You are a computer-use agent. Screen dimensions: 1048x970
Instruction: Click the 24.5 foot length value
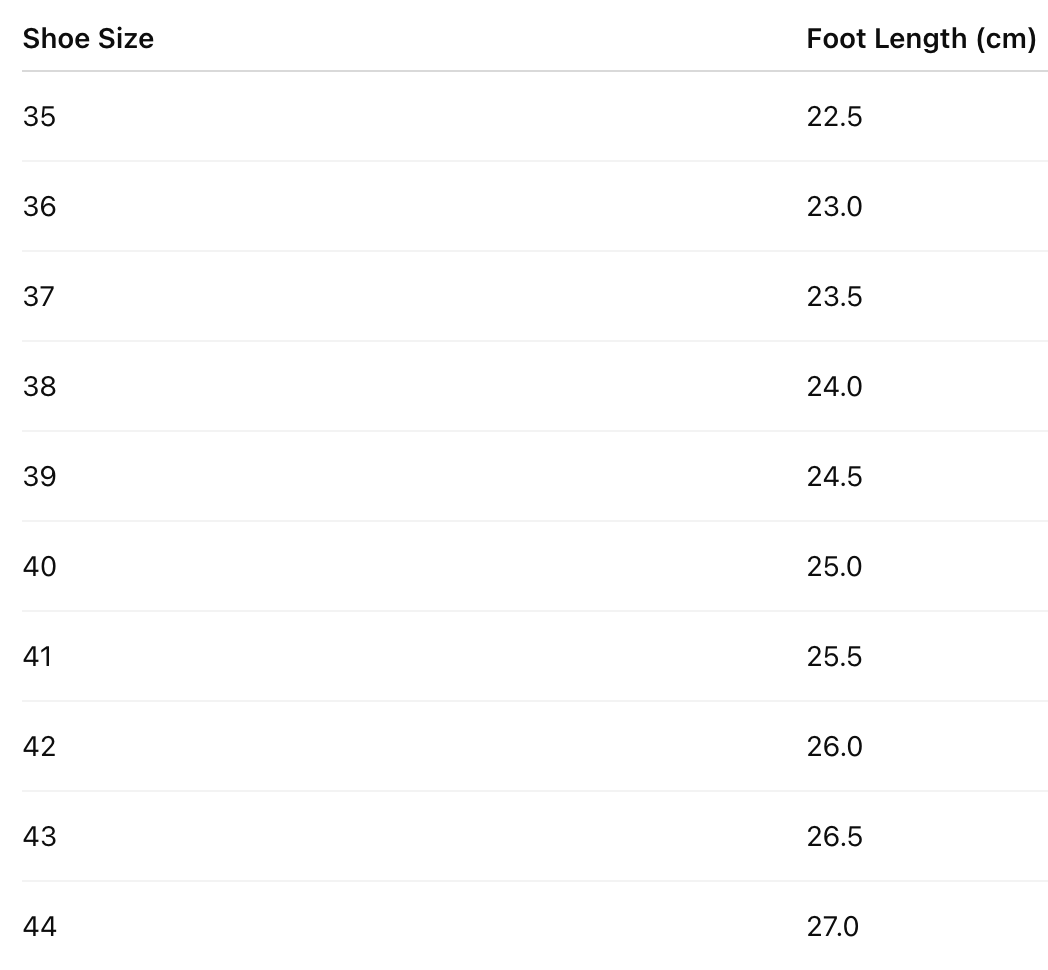(834, 477)
